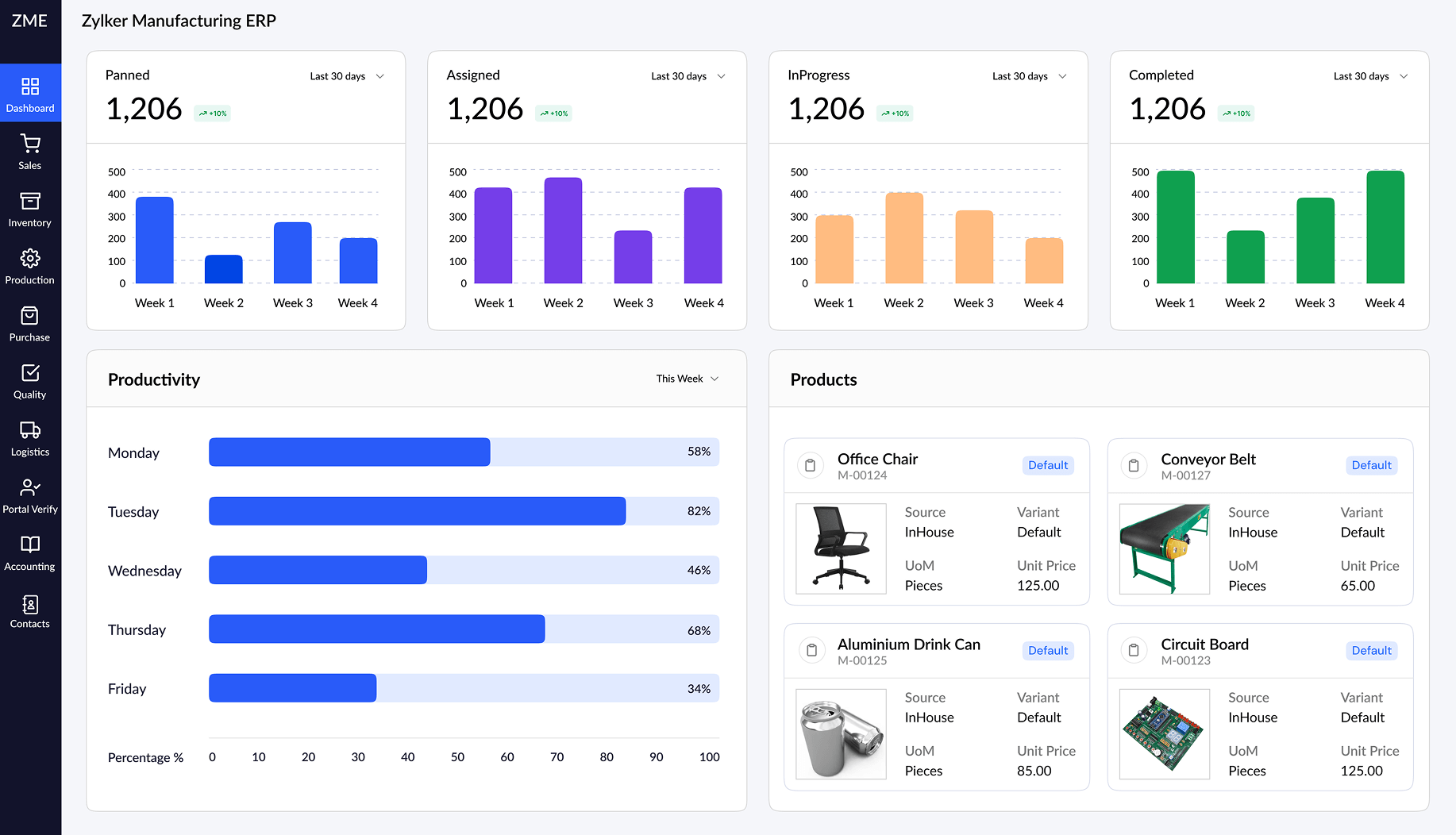1456x835 pixels.
Task: Click the Conveyor Belt product thumbnail
Action: (x=1164, y=549)
